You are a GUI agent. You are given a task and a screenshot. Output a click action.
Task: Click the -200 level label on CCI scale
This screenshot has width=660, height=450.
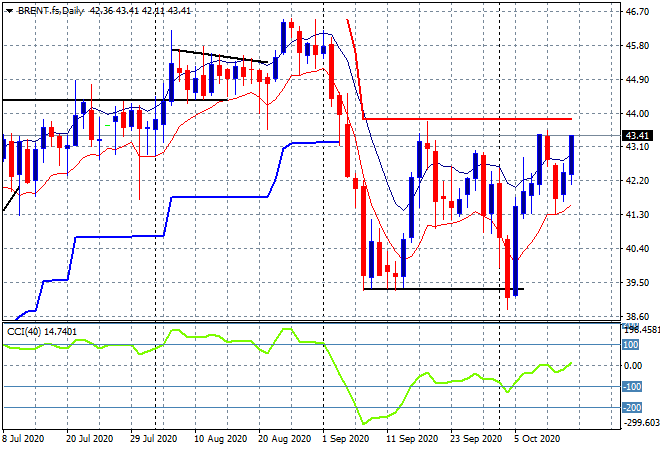click(x=632, y=407)
